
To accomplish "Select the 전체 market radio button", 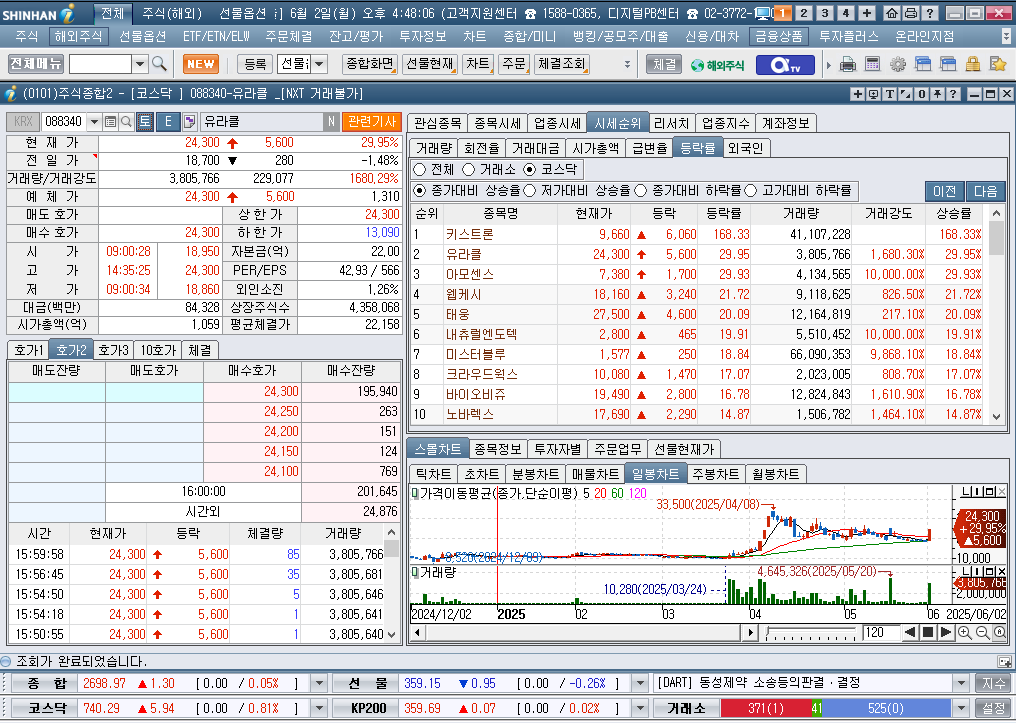I will point(420,170).
